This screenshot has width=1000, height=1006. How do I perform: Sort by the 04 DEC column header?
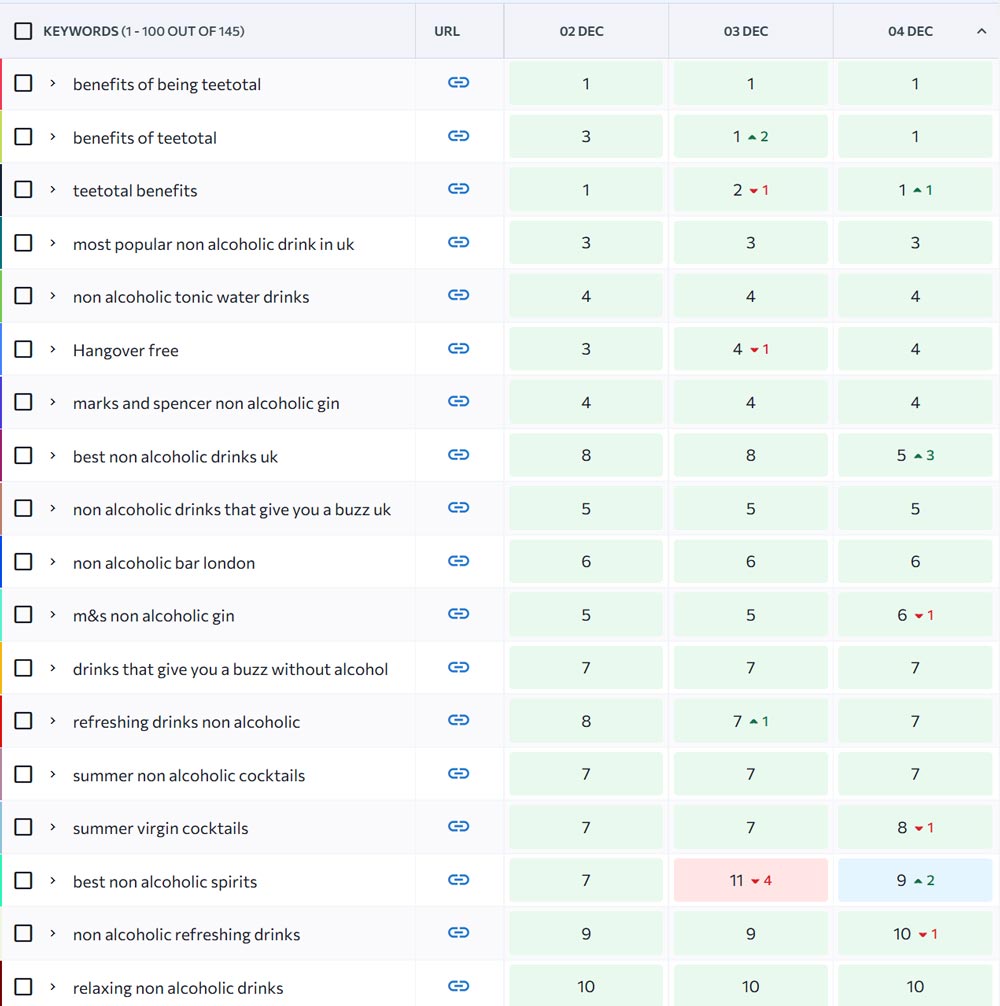click(x=910, y=31)
